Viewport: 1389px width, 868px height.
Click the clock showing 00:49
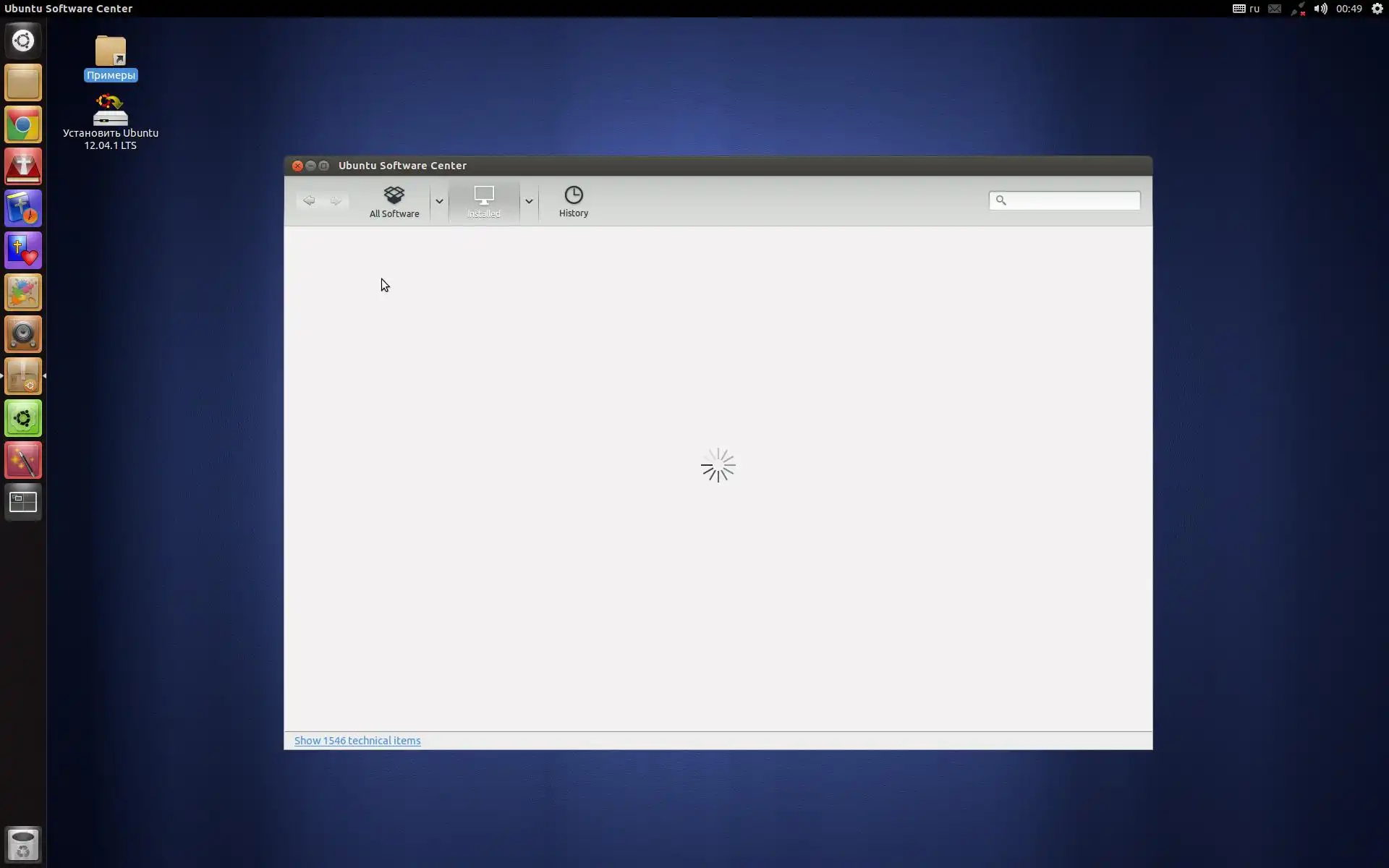(x=1348, y=9)
